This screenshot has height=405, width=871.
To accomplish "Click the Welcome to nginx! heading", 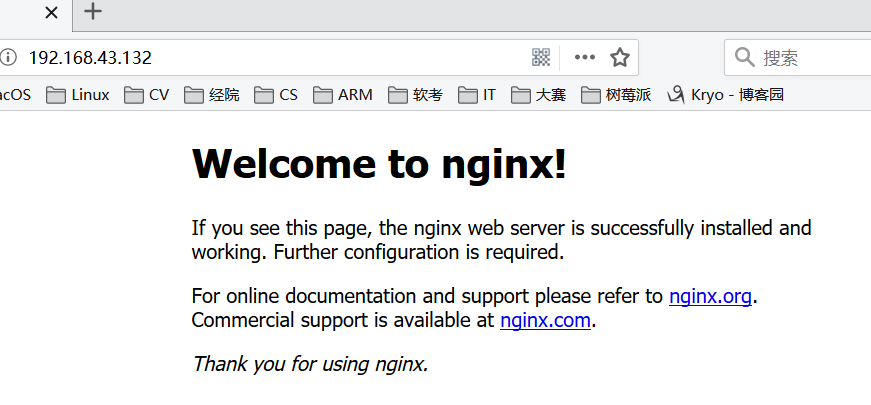I will pyautogui.click(x=379, y=164).
